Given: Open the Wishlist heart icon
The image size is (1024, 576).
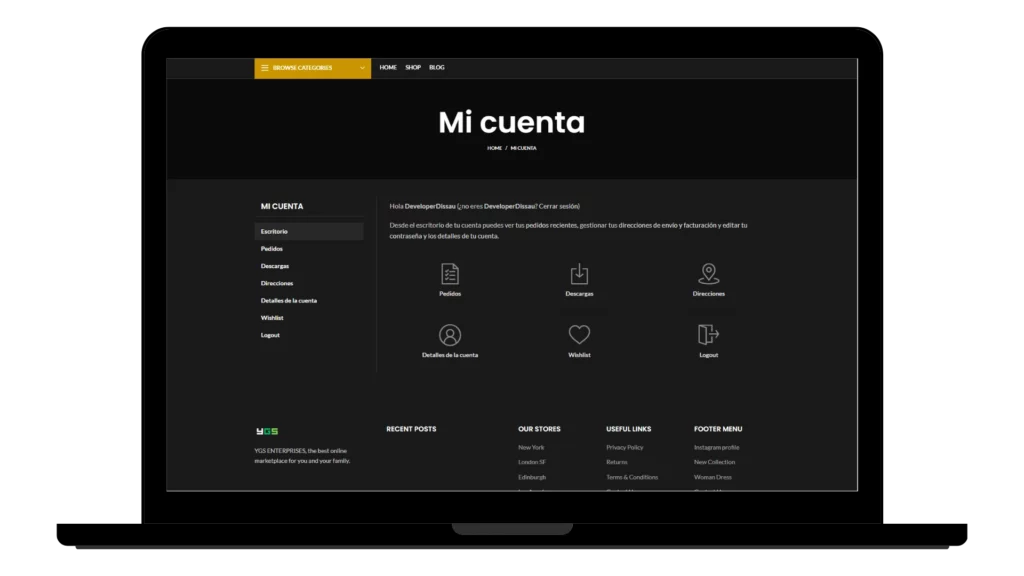Looking at the screenshot, I should pos(579,335).
